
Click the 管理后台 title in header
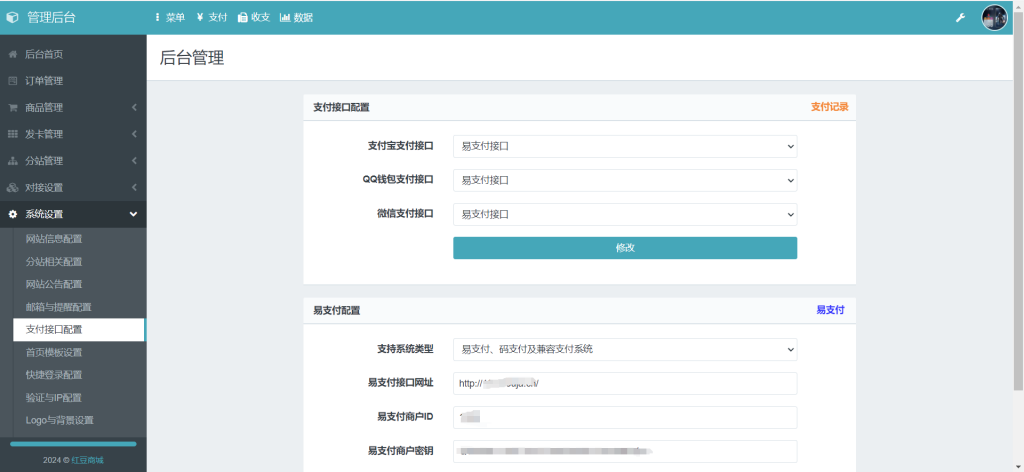51,18
